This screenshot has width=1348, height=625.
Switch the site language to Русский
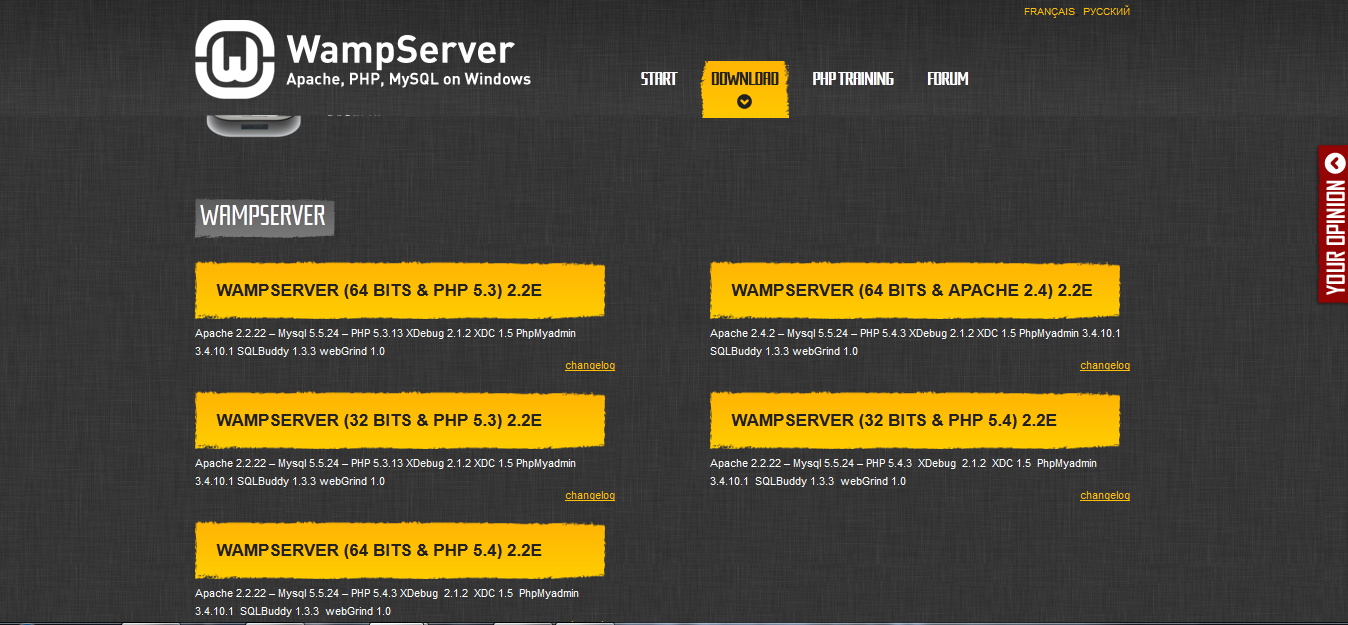[x=1106, y=12]
